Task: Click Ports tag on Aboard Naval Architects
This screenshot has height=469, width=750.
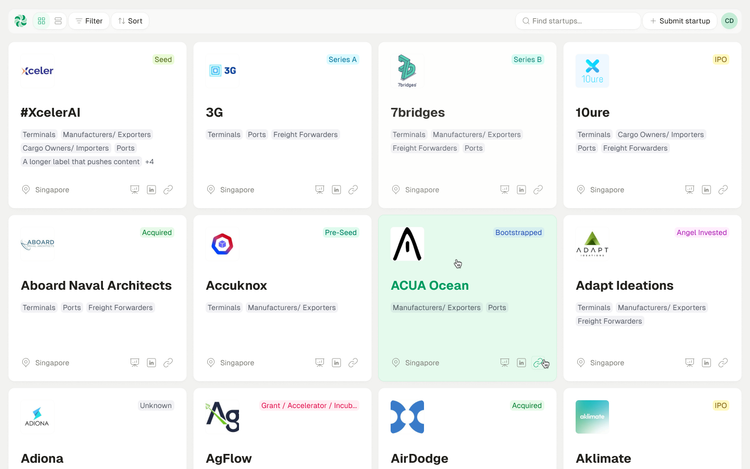Action: coord(72,308)
